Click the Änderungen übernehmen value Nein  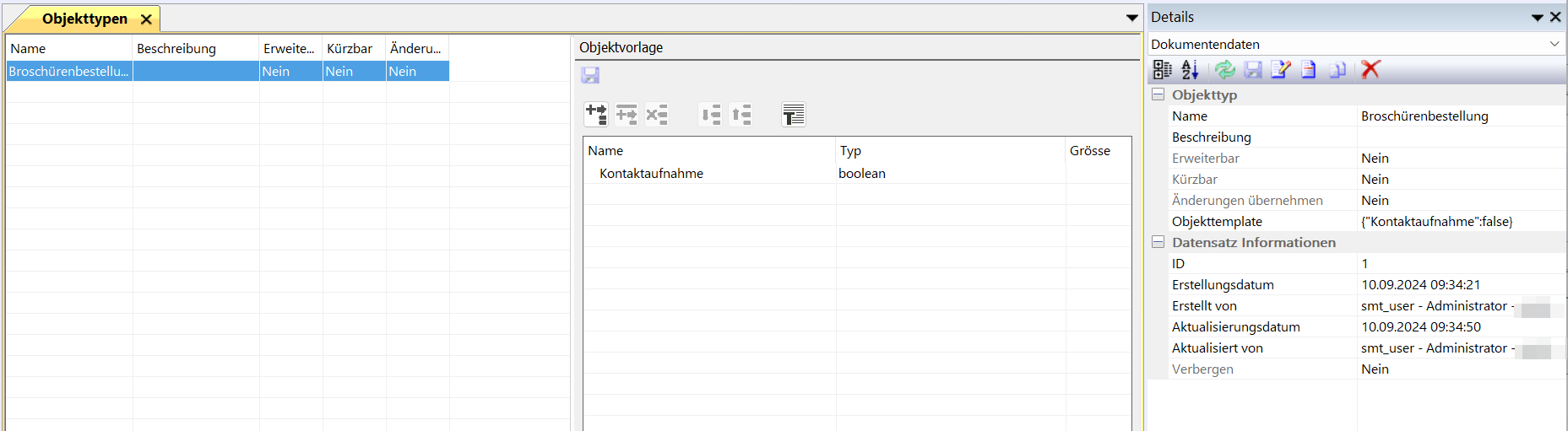(x=1461, y=200)
